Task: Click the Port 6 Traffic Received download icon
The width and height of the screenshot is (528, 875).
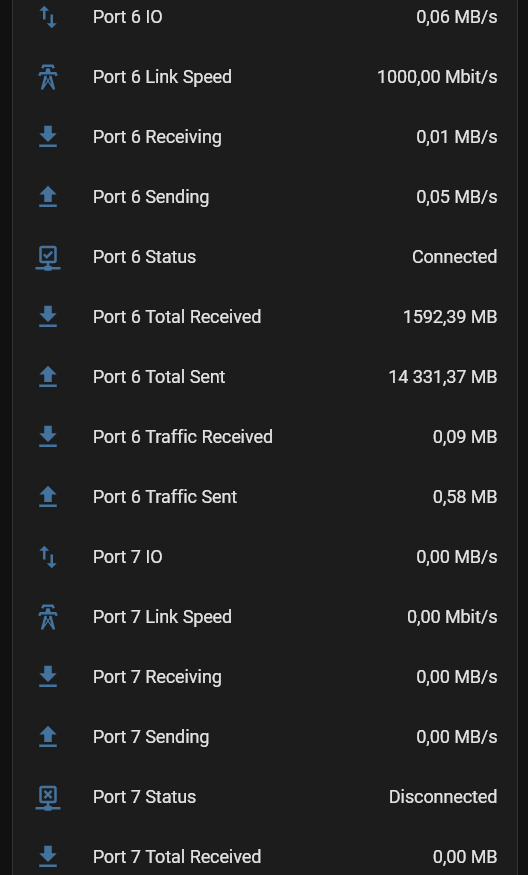Action: coord(48,437)
